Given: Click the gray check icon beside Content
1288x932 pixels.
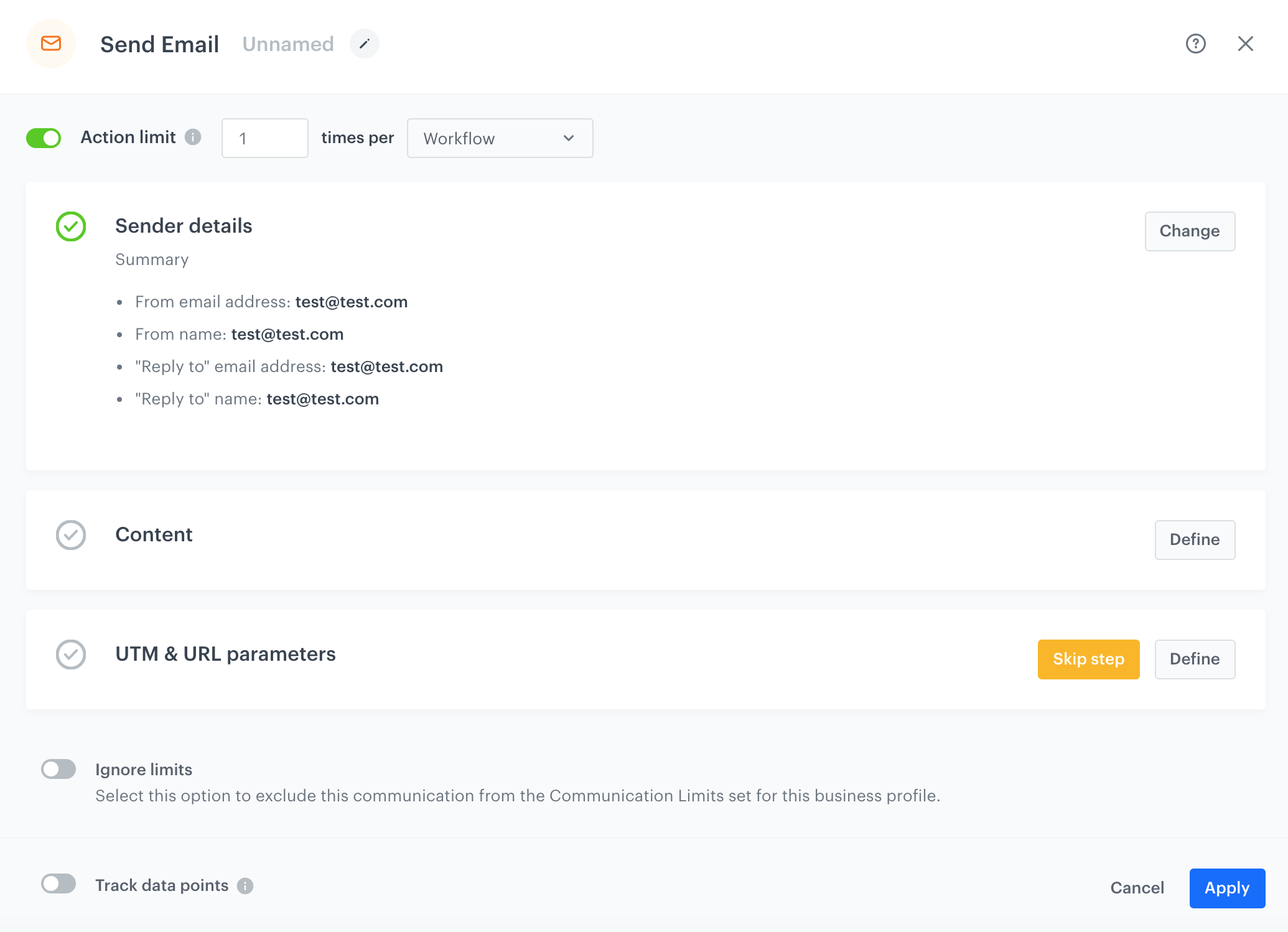Looking at the screenshot, I should pyautogui.click(x=71, y=535).
